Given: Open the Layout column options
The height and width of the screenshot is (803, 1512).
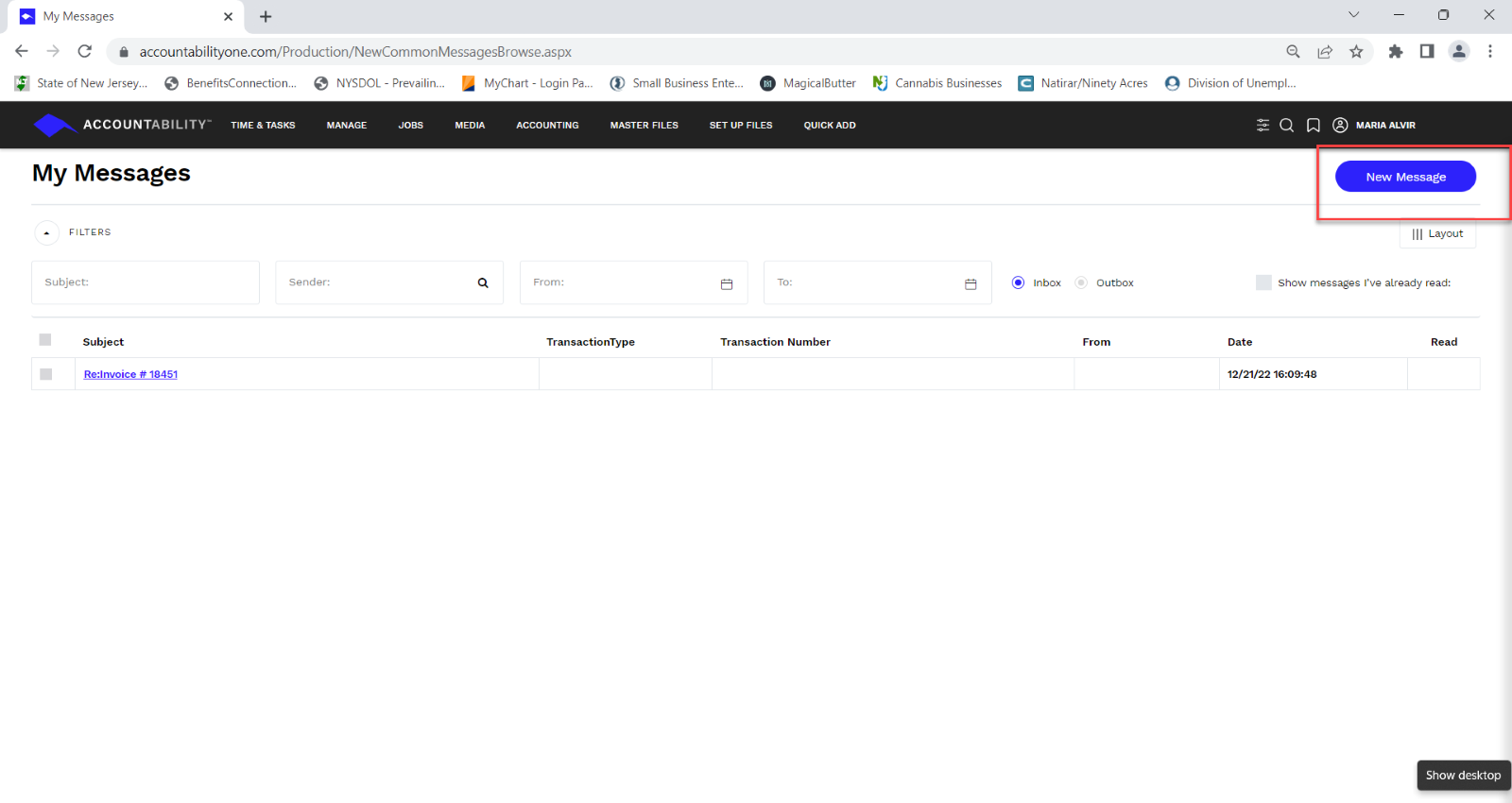Looking at the screenshot, I should 1437,233.
